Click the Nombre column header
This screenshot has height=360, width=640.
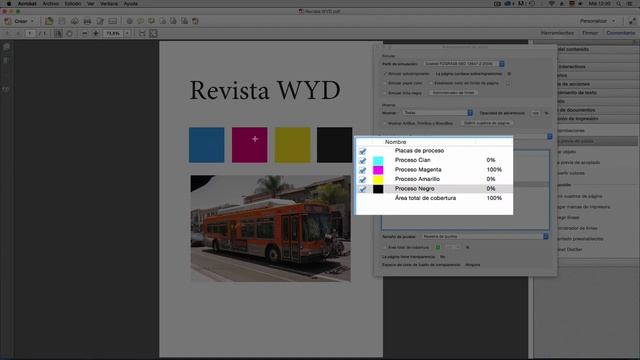tap(396, 142)
